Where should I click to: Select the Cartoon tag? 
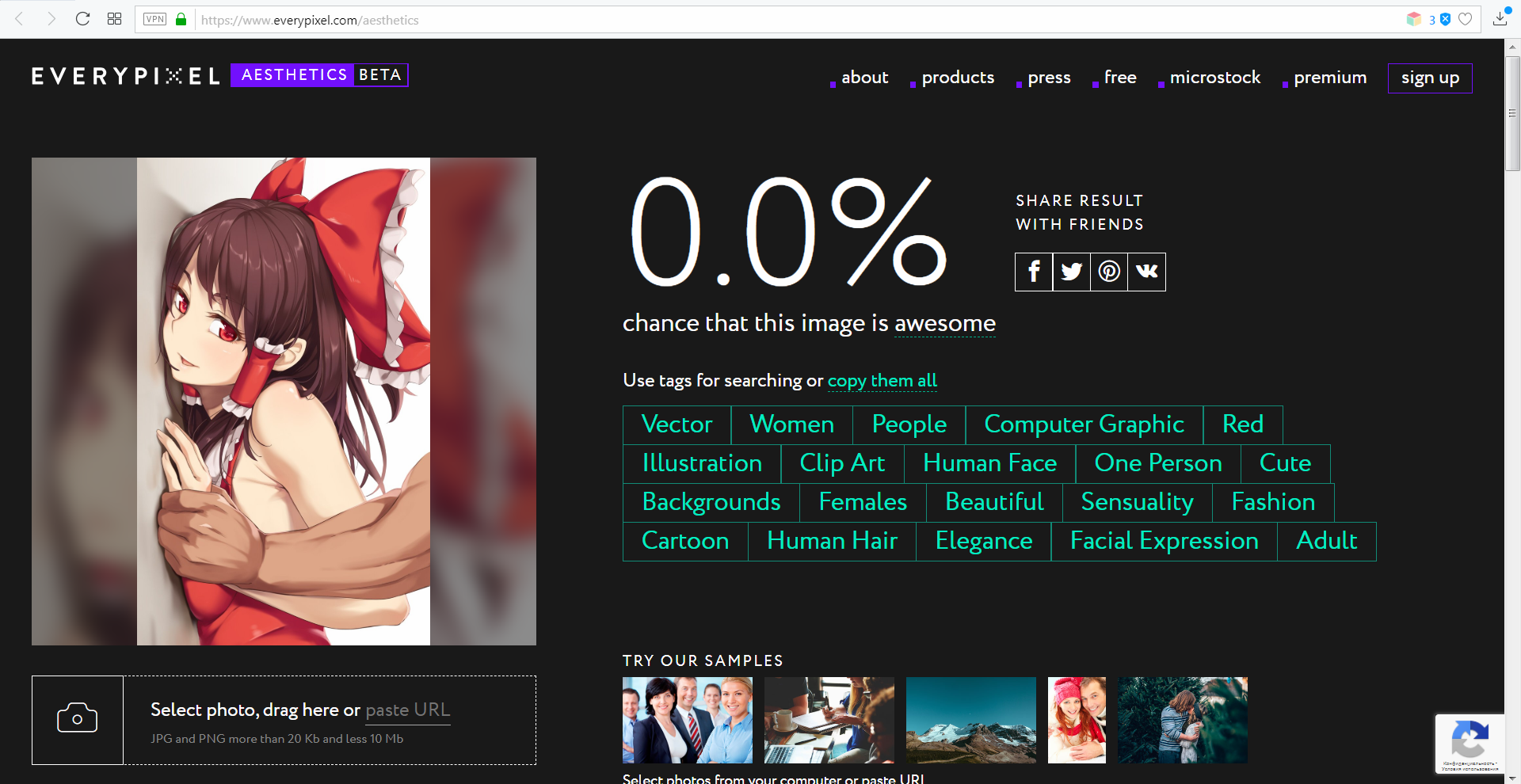coord(685,541)
